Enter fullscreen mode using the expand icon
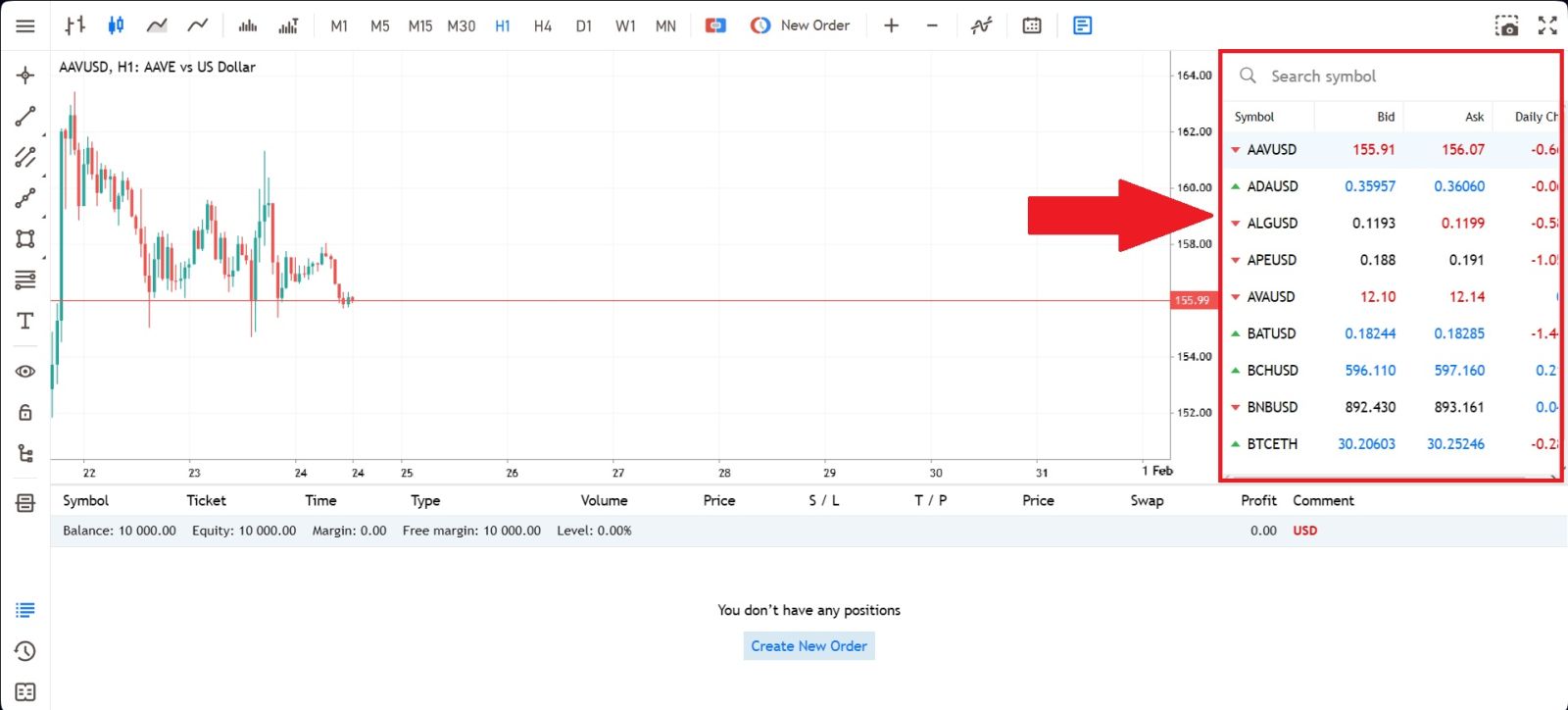 click(x=1547, y=25)
